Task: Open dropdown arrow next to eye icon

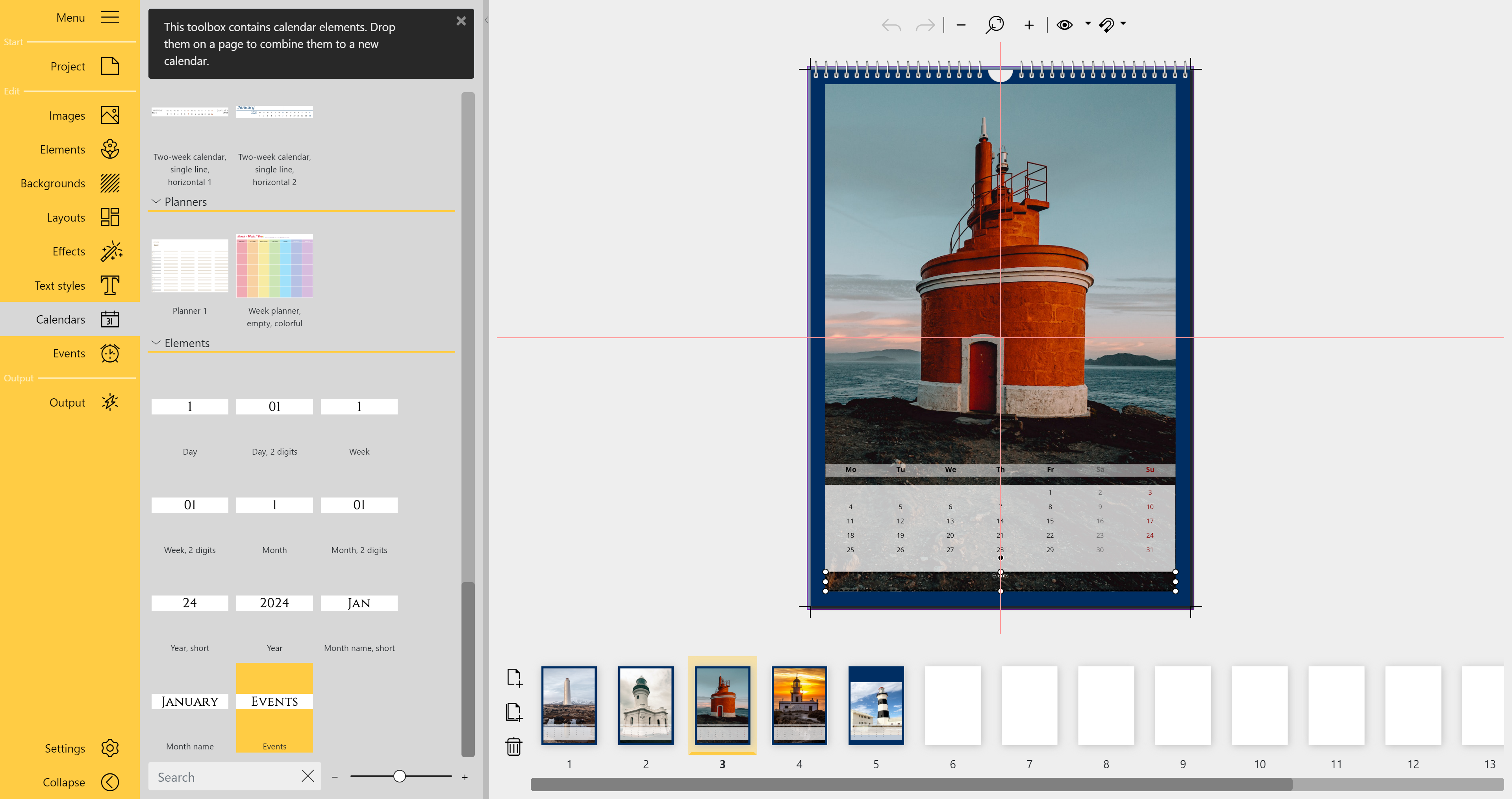Action: pos(1088,24)
